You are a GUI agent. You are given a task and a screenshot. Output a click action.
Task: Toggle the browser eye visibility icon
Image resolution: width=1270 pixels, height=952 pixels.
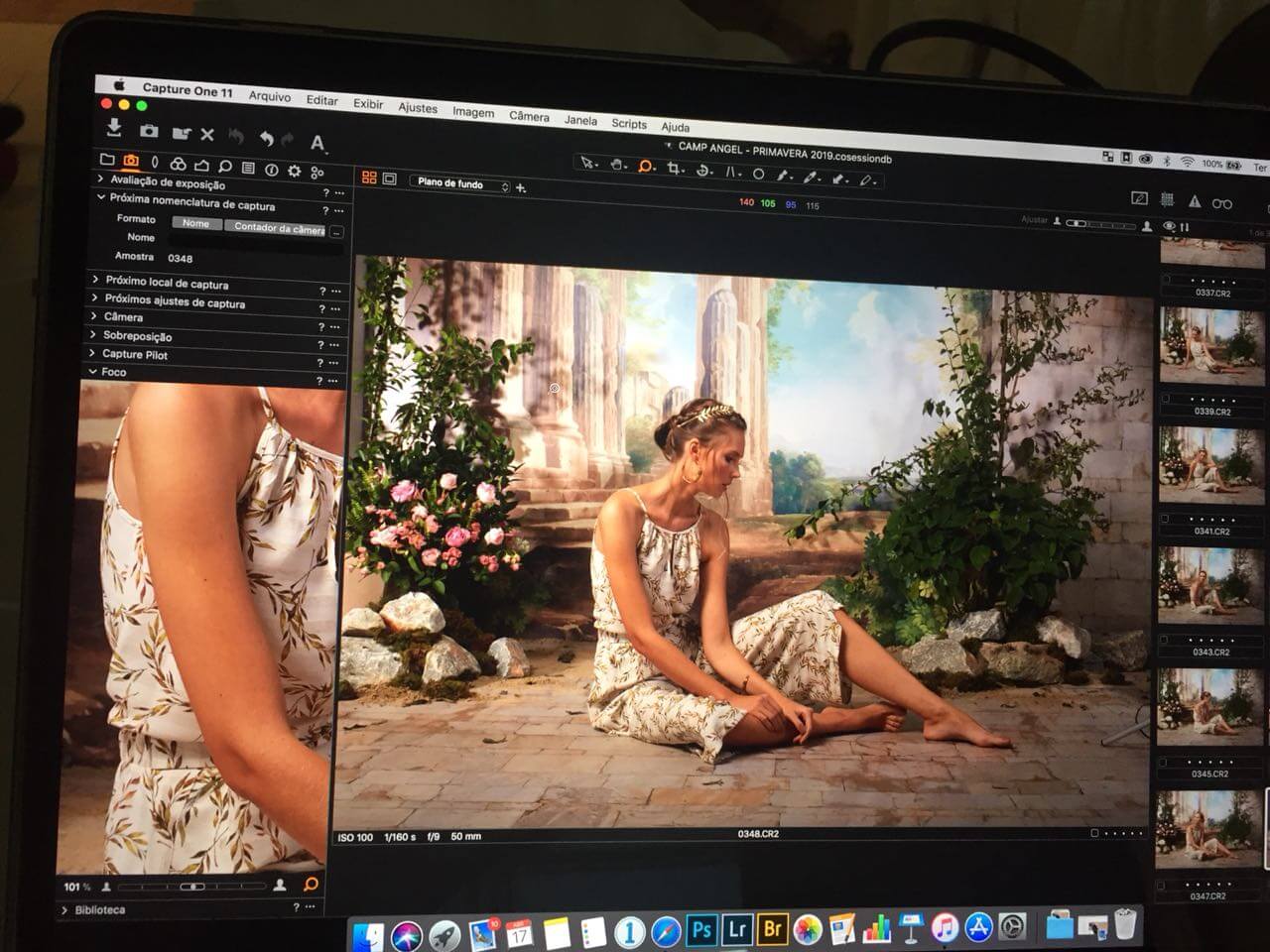coord(1169,227)
